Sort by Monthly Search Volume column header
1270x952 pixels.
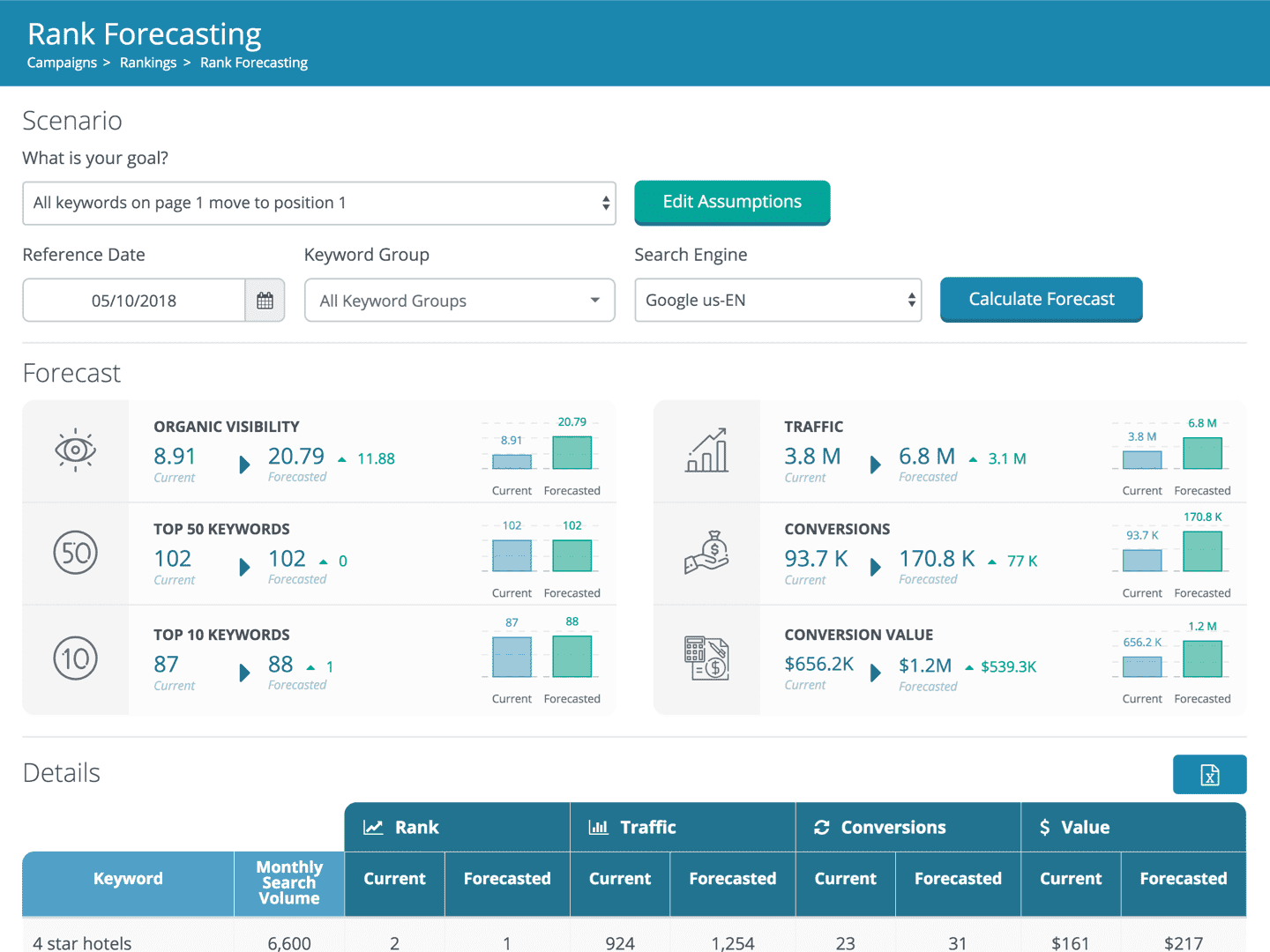tap(289, 882)
